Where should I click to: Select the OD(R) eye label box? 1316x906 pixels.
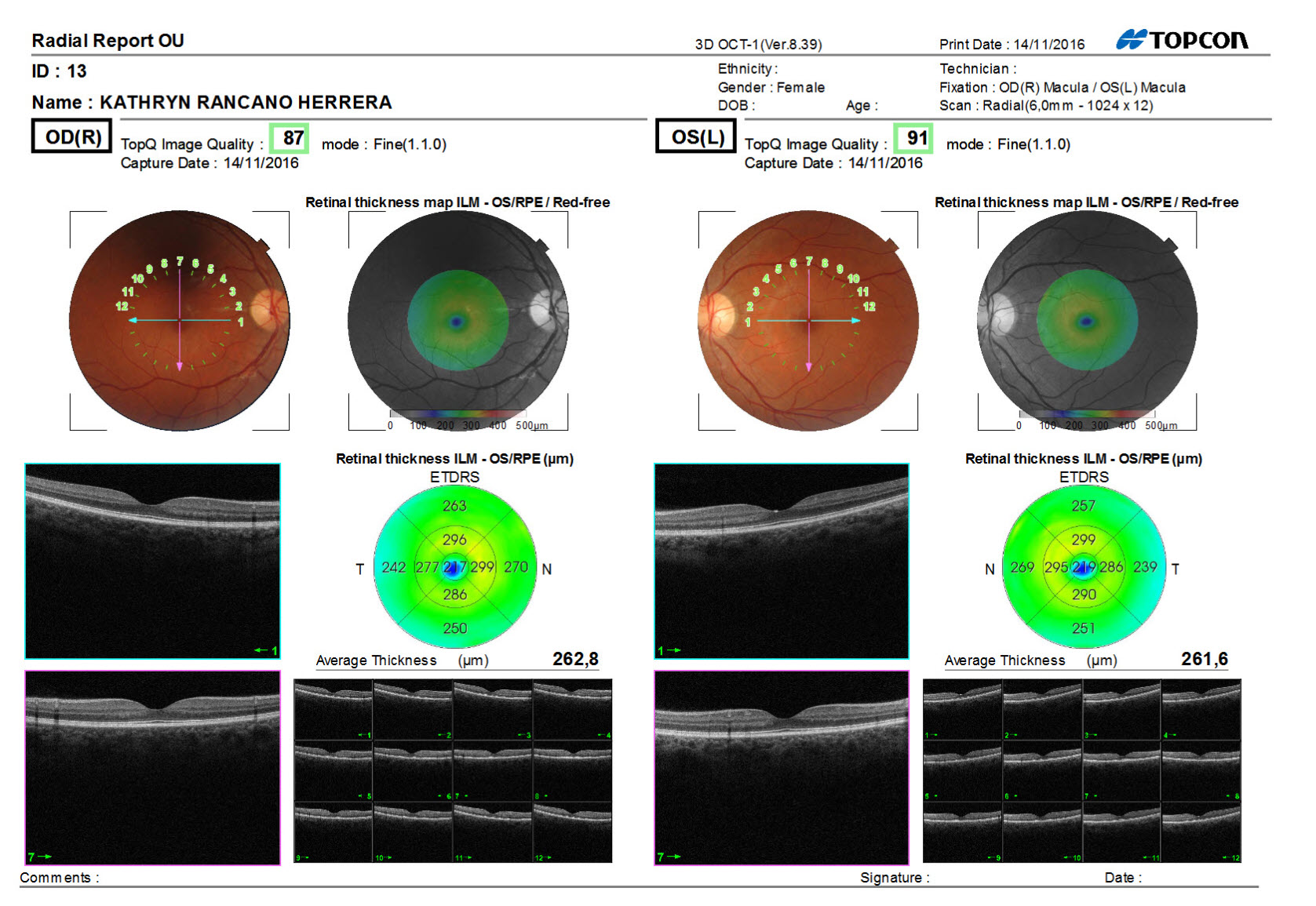click(x=72, y=136)
